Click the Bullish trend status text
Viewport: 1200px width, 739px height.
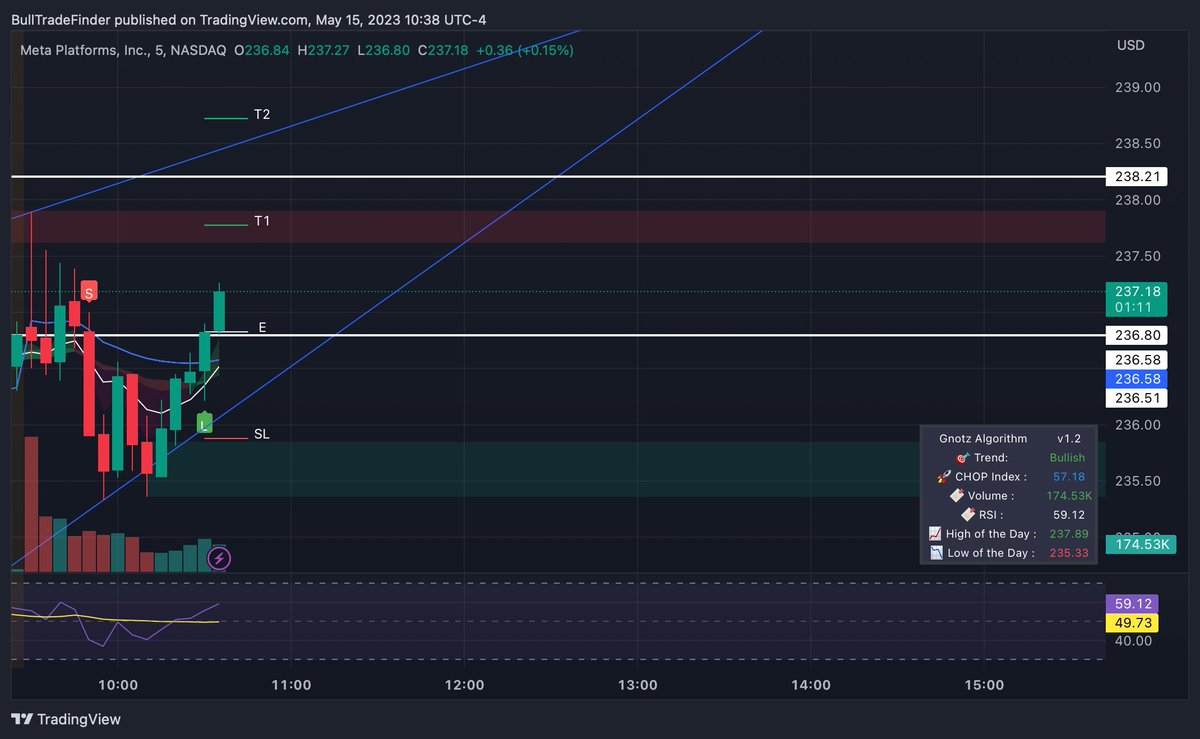(x=1069, y=457)
